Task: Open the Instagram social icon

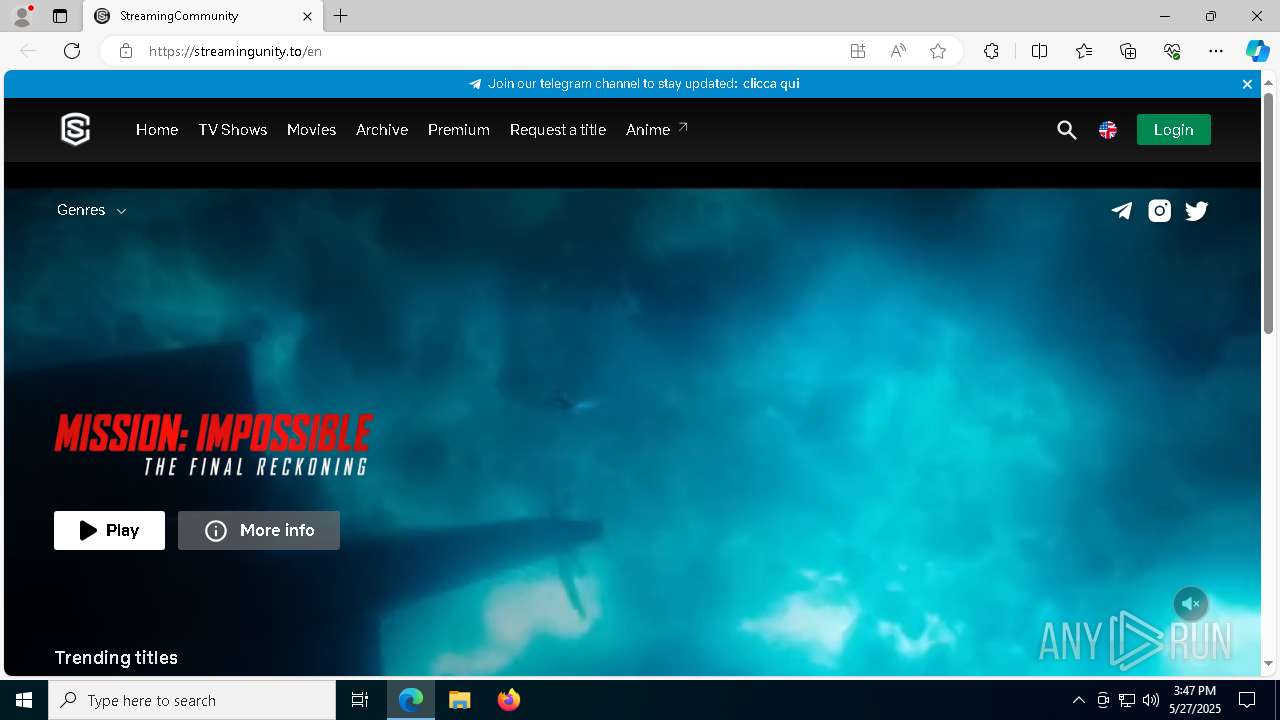Action: coord(1159,210)
